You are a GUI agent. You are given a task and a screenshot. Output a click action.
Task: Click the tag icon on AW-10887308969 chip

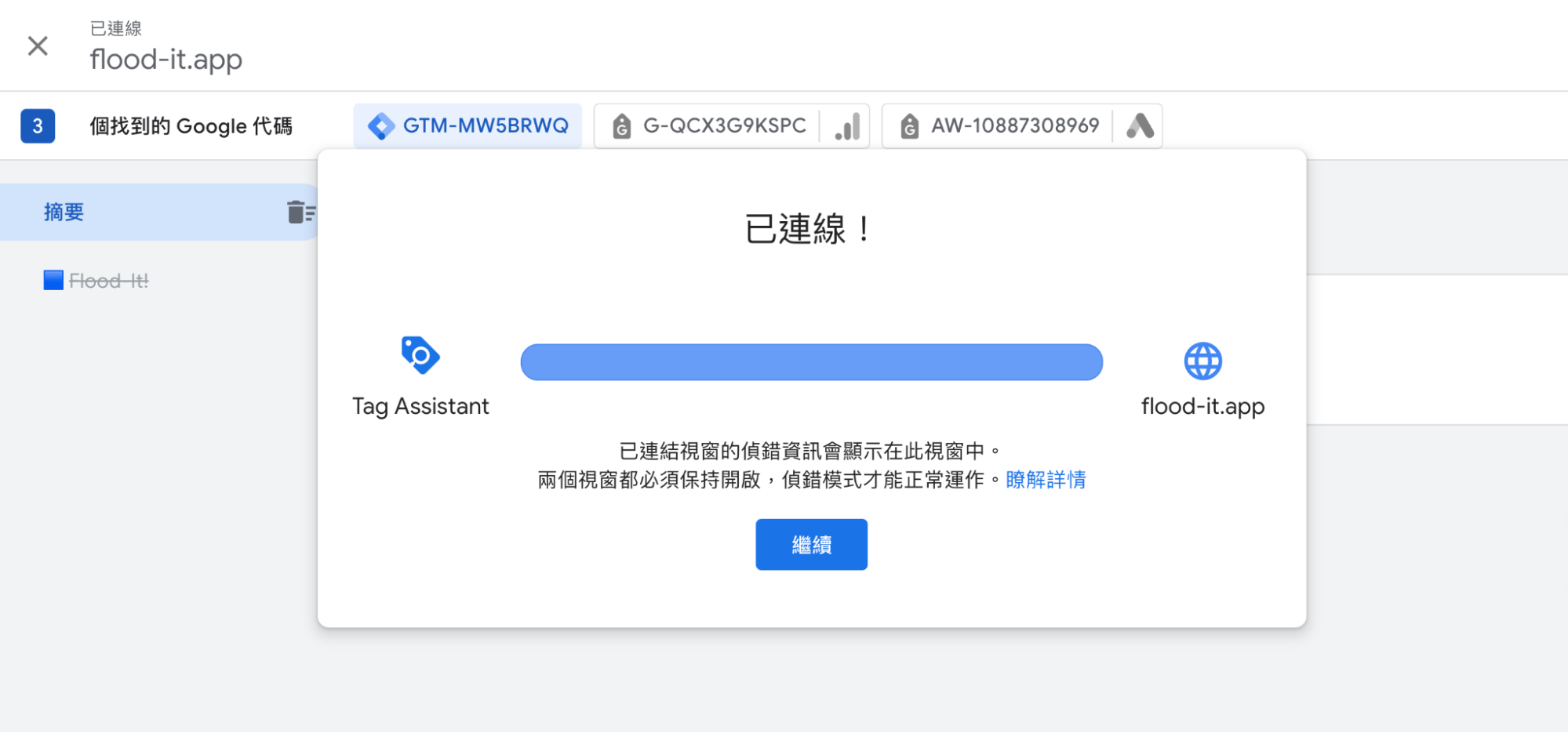910,125
